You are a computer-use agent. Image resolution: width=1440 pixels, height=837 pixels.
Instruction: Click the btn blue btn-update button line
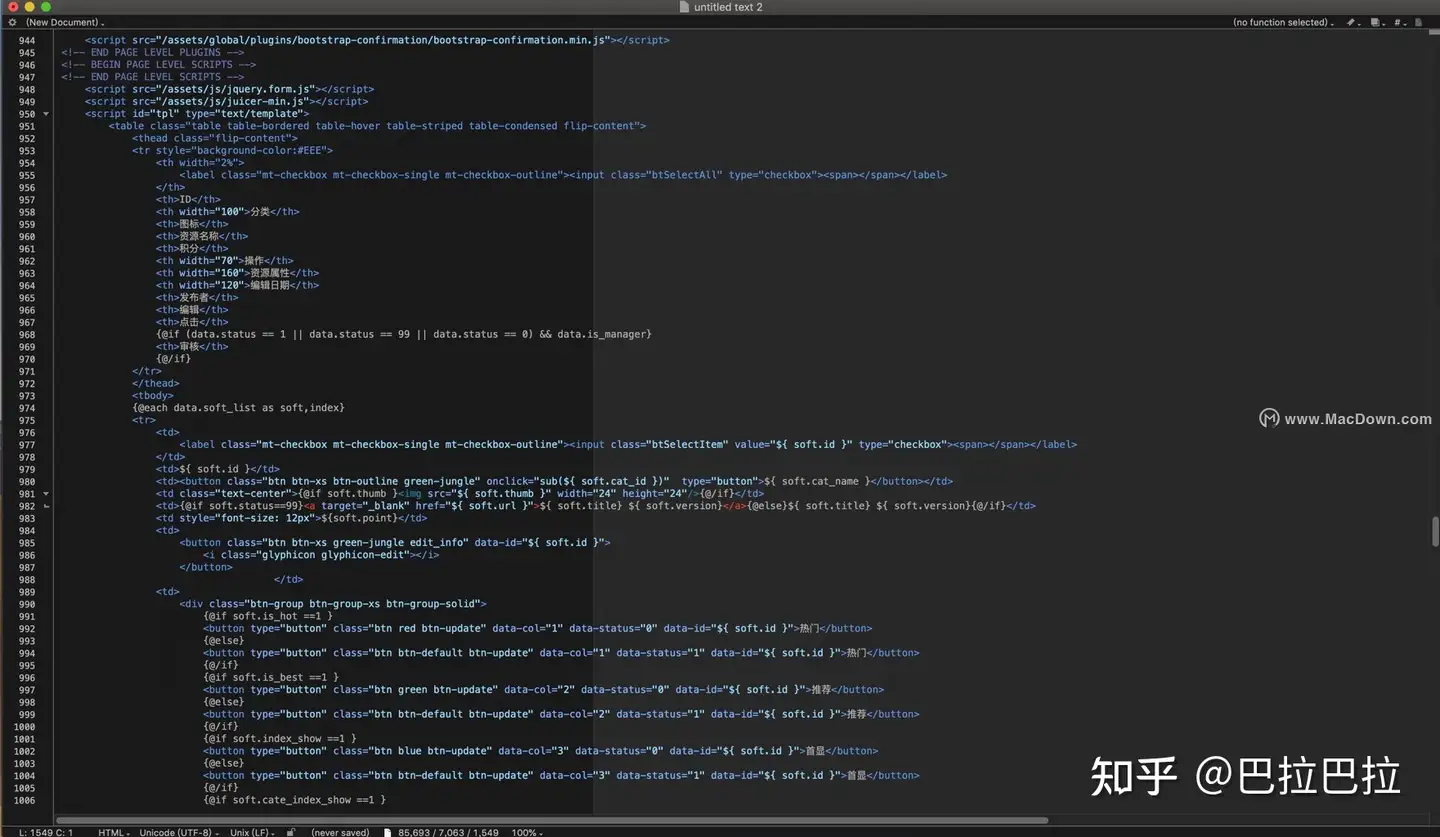541,751
